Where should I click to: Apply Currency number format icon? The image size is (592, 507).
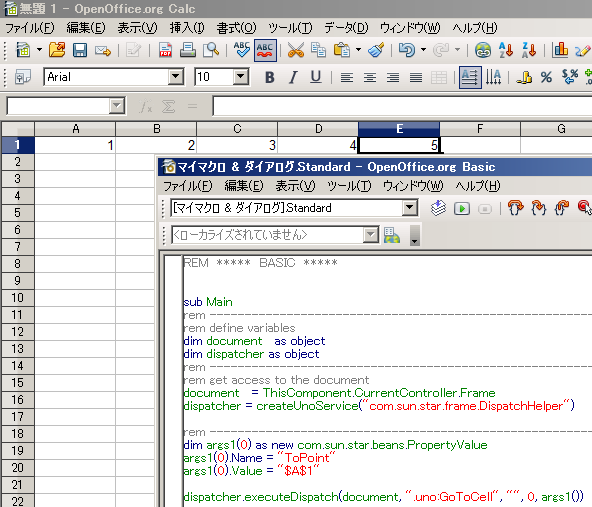pos(524,77)
